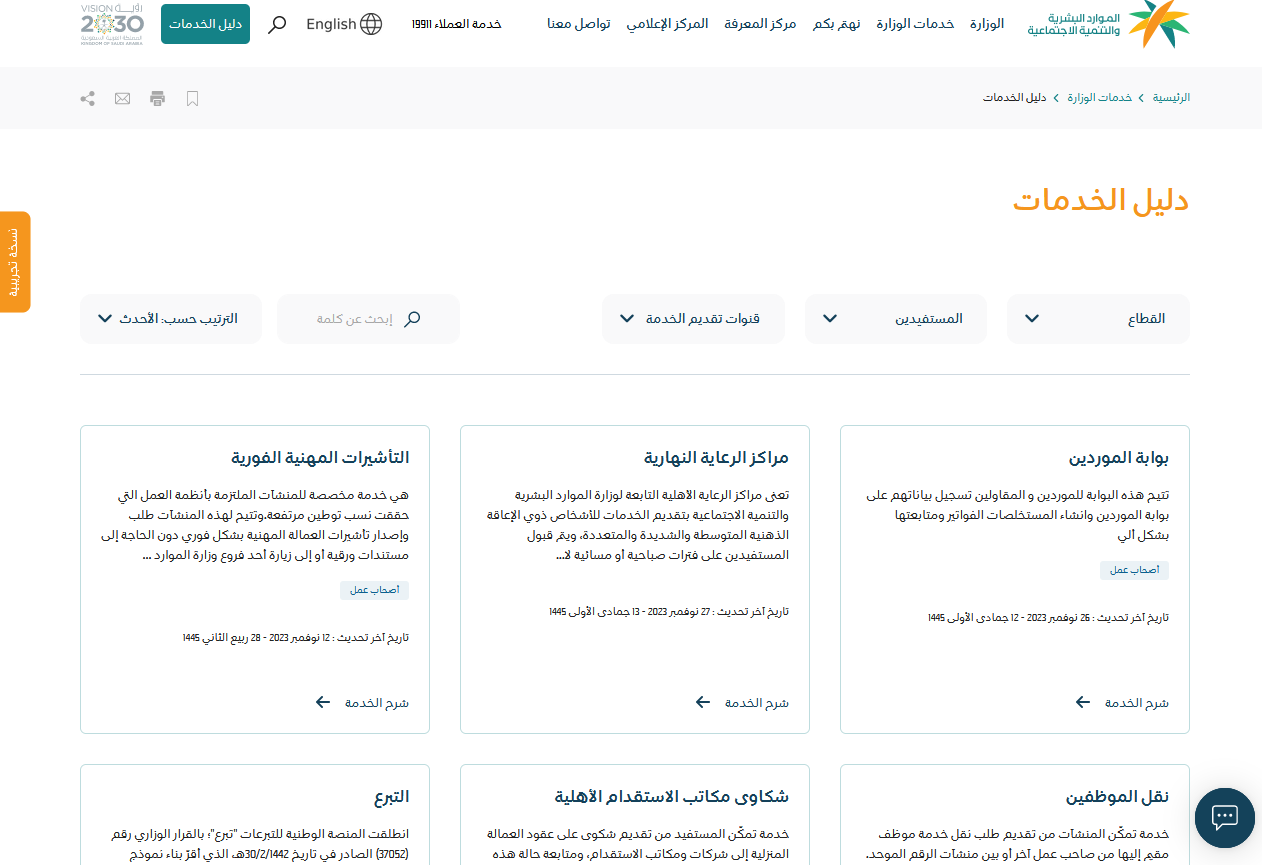Expand the المستفيدين beneficiaries dropdown
Screen dimensions: 1262x865
click(x=895, y=319)
